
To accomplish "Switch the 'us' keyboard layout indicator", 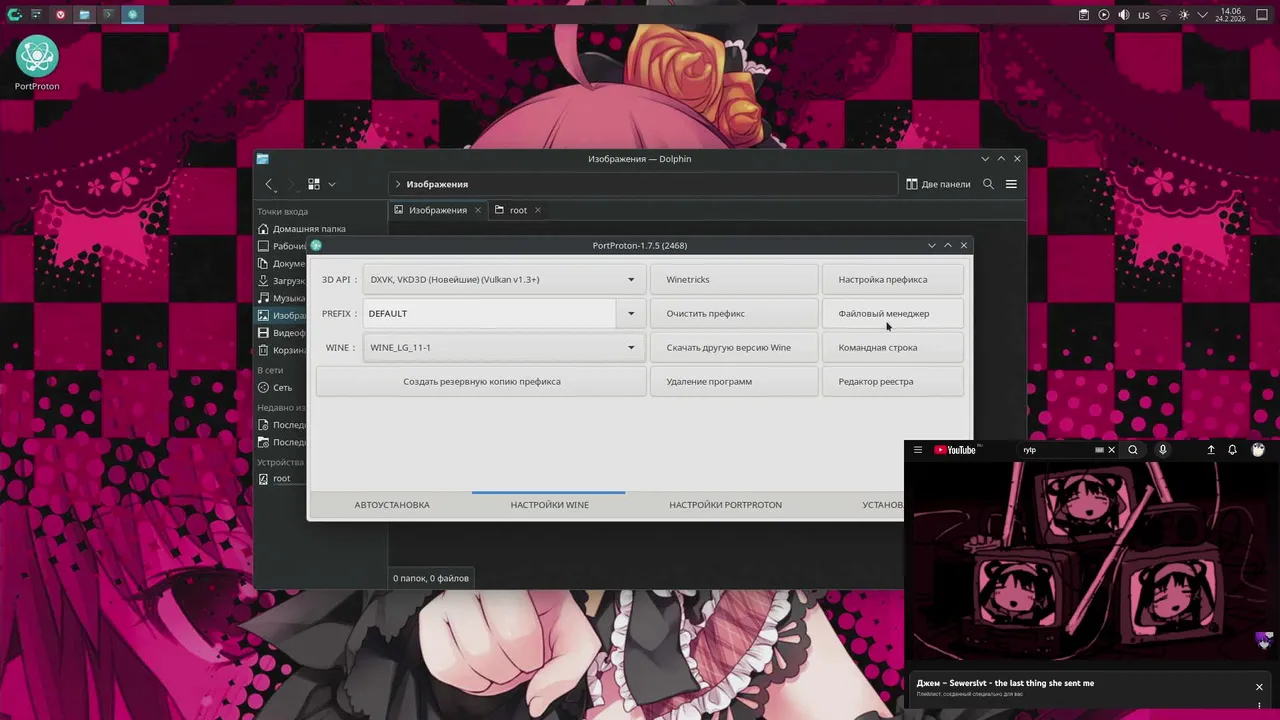I will coord(1144,15).
